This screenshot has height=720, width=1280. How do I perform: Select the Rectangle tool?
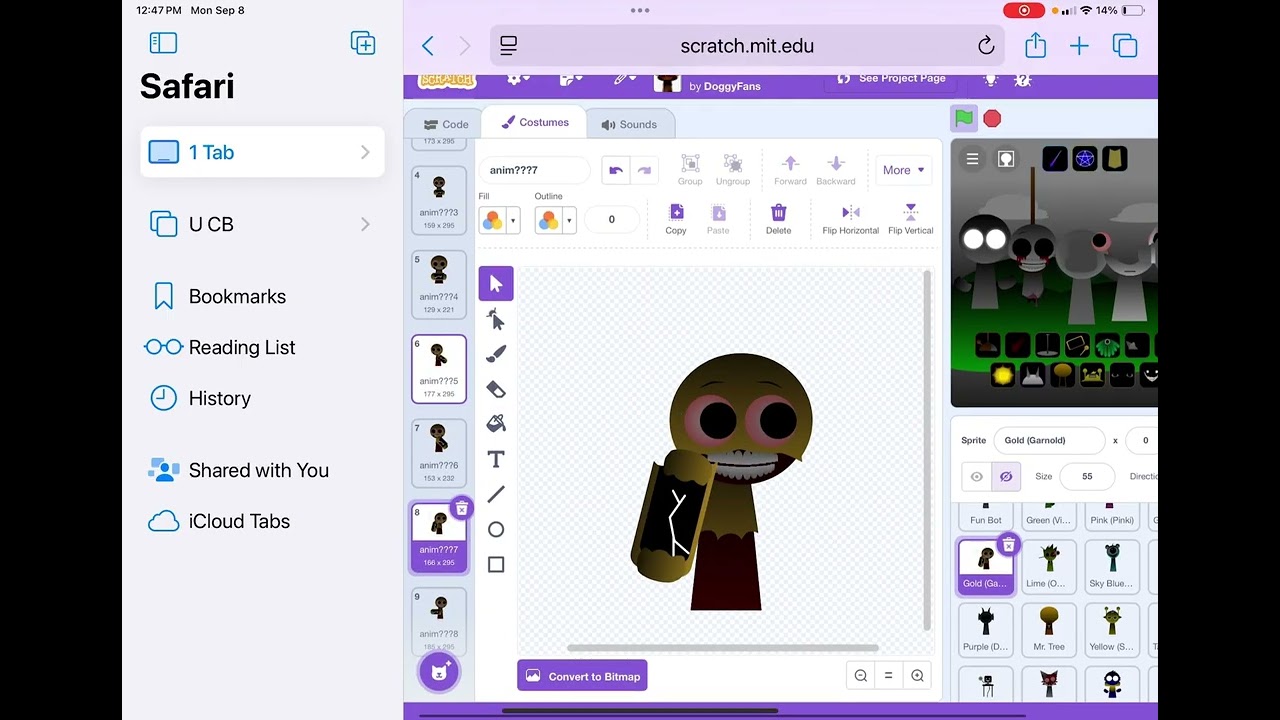click(x=496, y=564)
